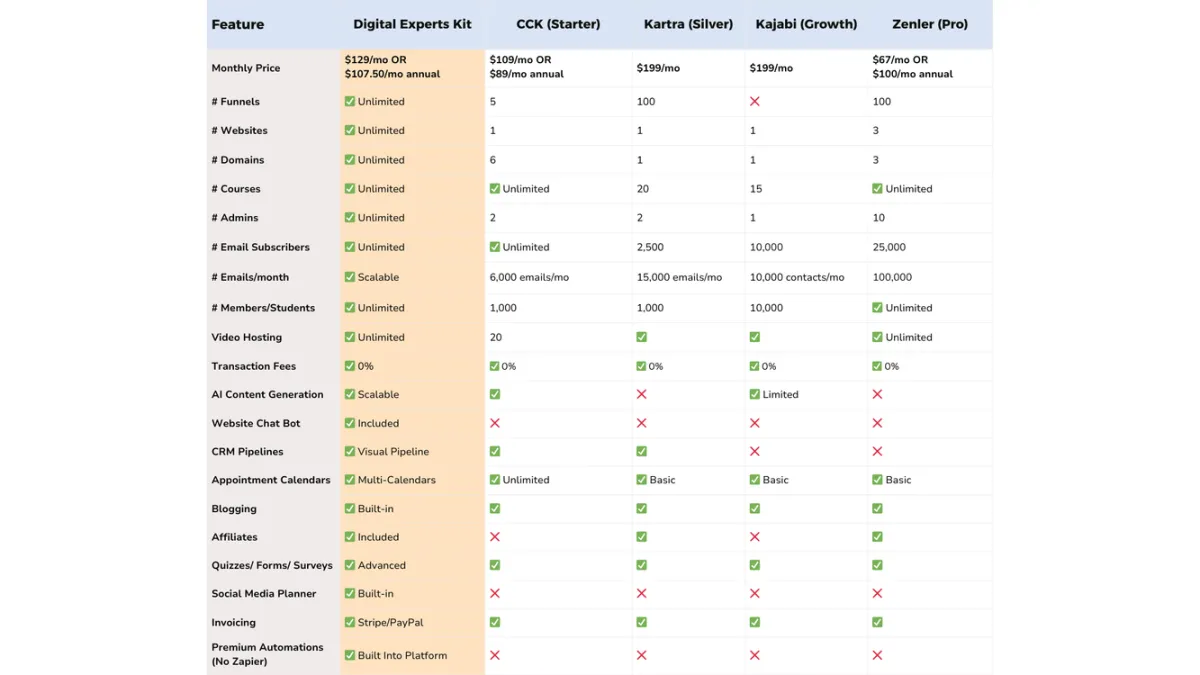
Task: Click the red X in Kajabi's Funnels row
Action: click(755, 101)
